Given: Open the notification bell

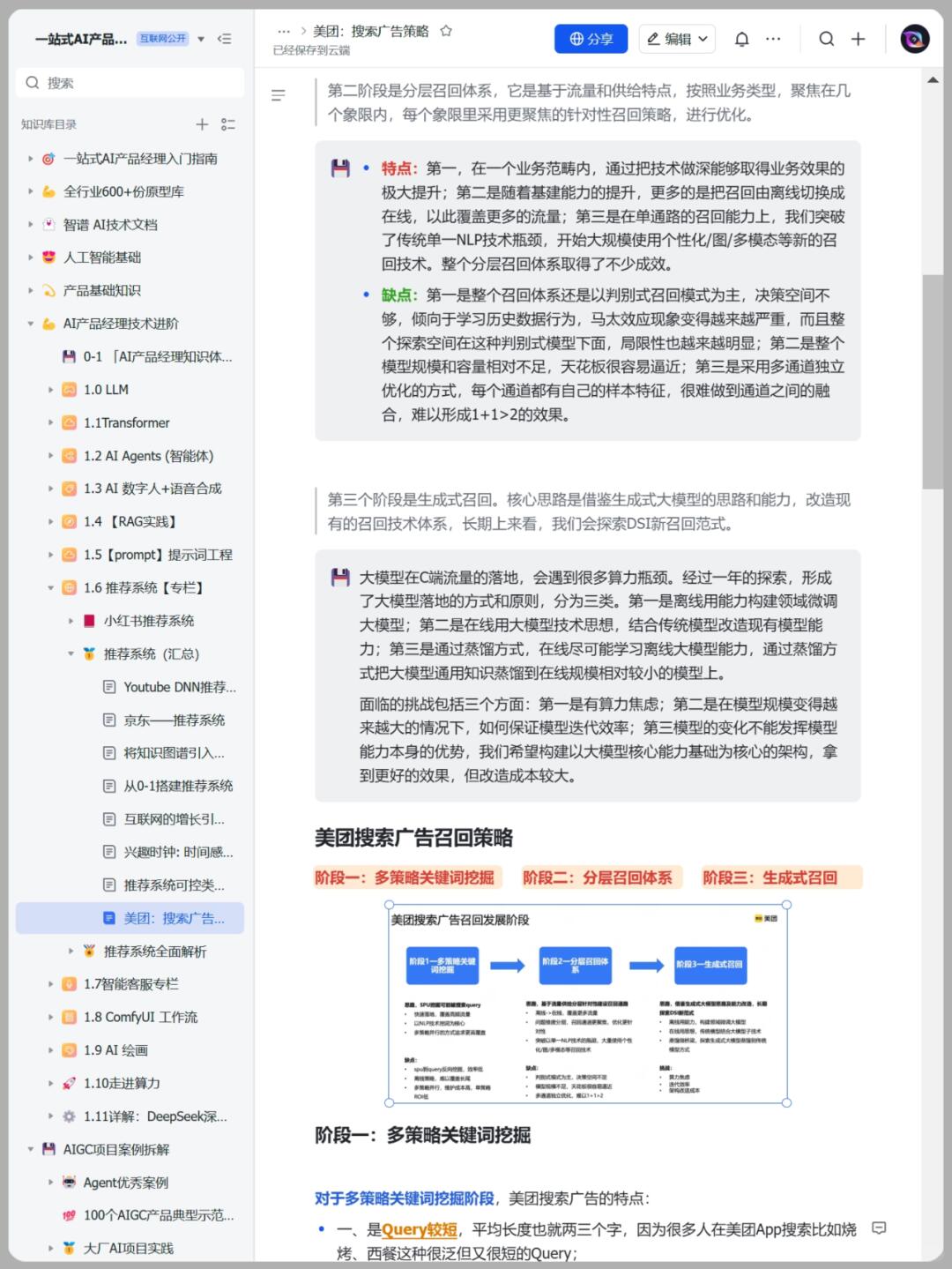Looking at the screenshot, I should coord(742,39).
